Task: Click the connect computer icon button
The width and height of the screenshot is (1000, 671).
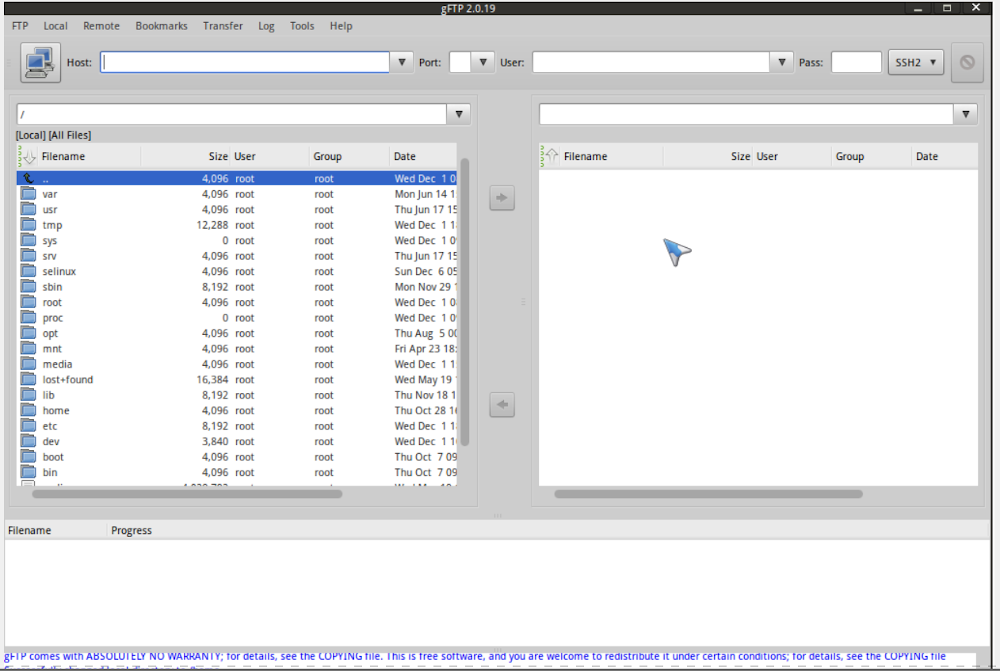Action: [x=40, y=63]
